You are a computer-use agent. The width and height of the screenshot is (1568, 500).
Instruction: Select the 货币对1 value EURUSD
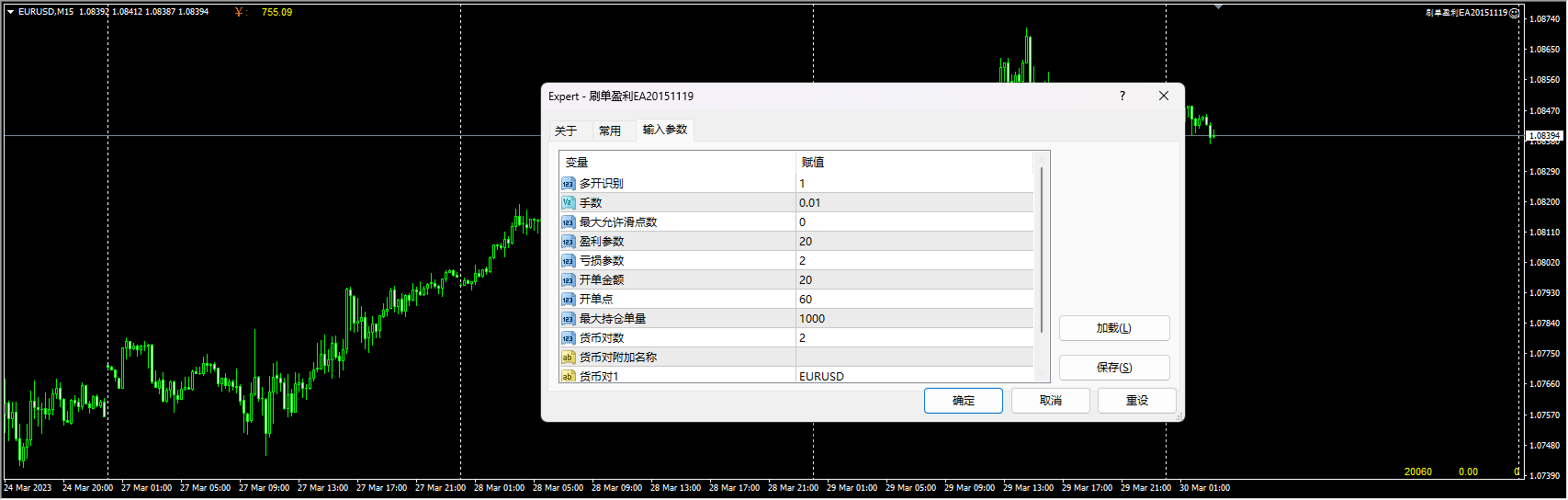point(914,376)
